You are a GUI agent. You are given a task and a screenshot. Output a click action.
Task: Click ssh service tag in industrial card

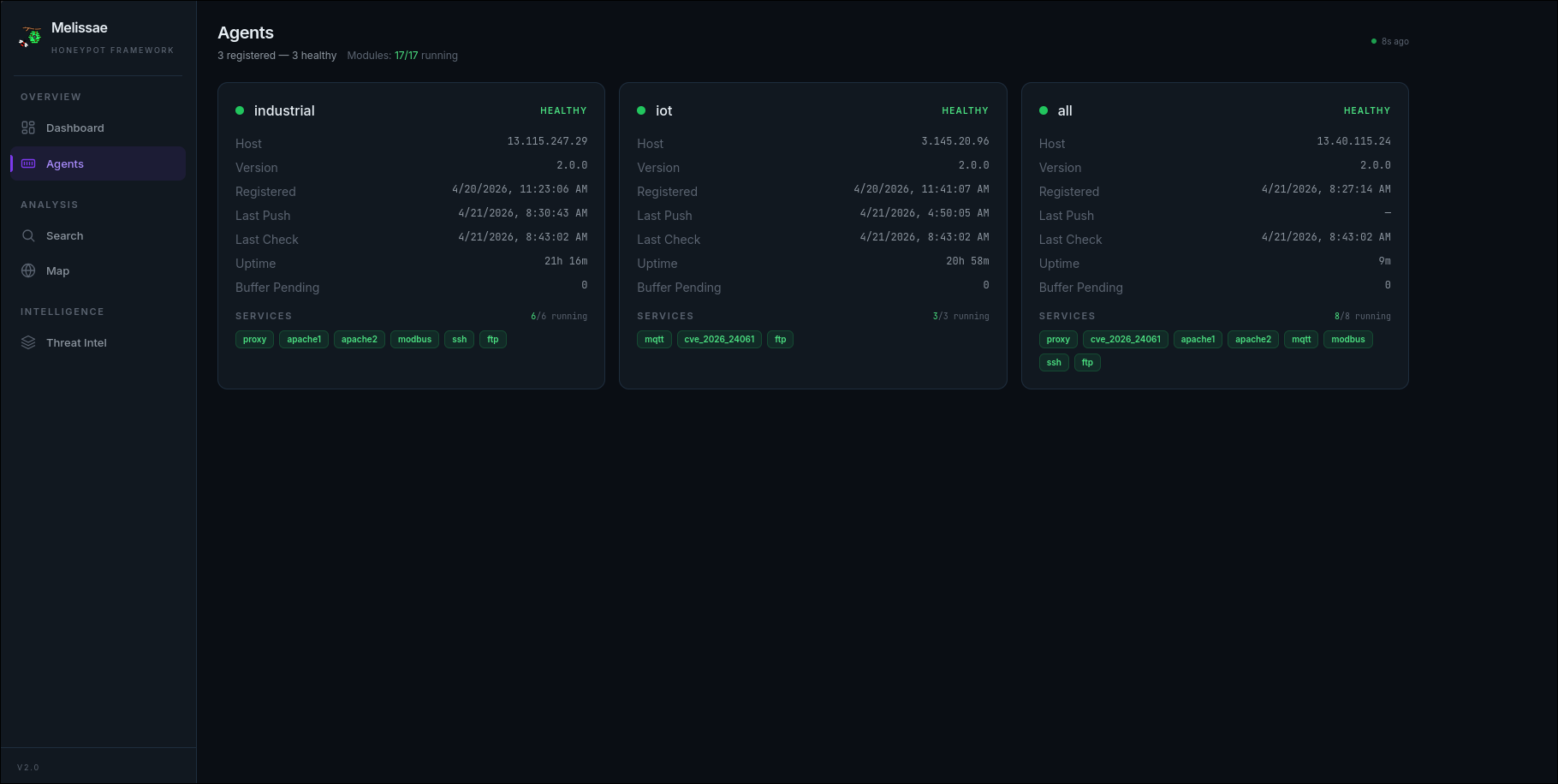pyautogui.click(x=460, y=339)
